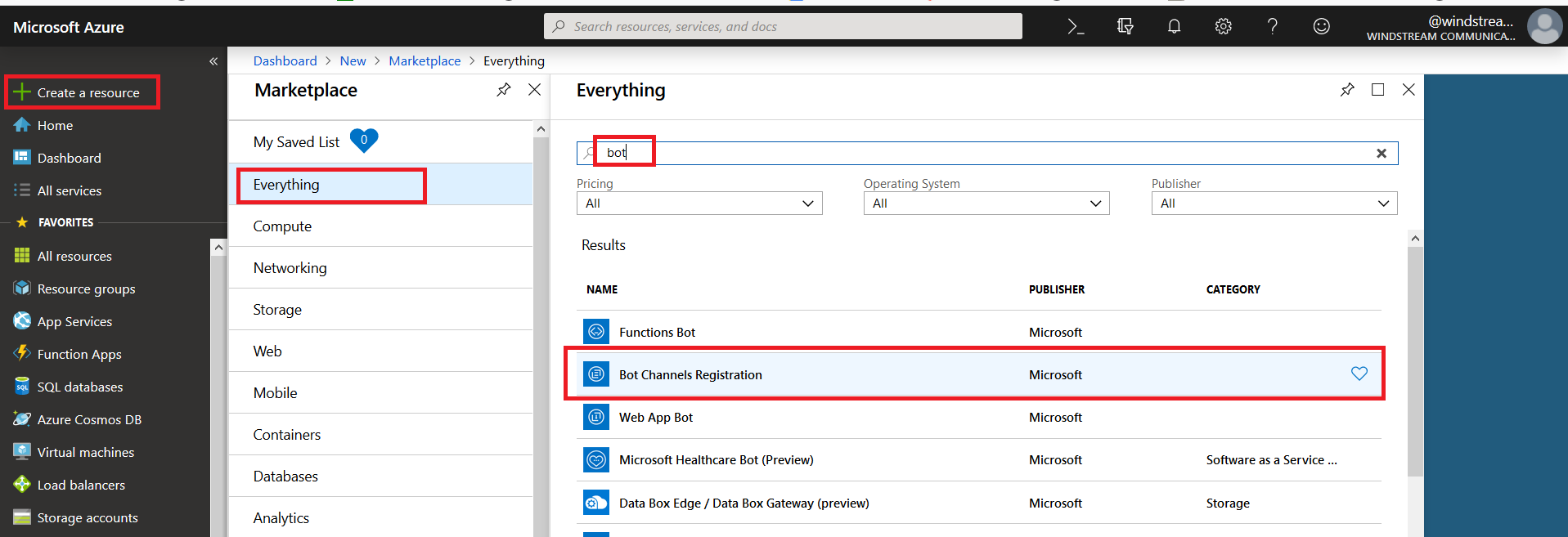Open the portal settings gear

[x=1223, y=26]
